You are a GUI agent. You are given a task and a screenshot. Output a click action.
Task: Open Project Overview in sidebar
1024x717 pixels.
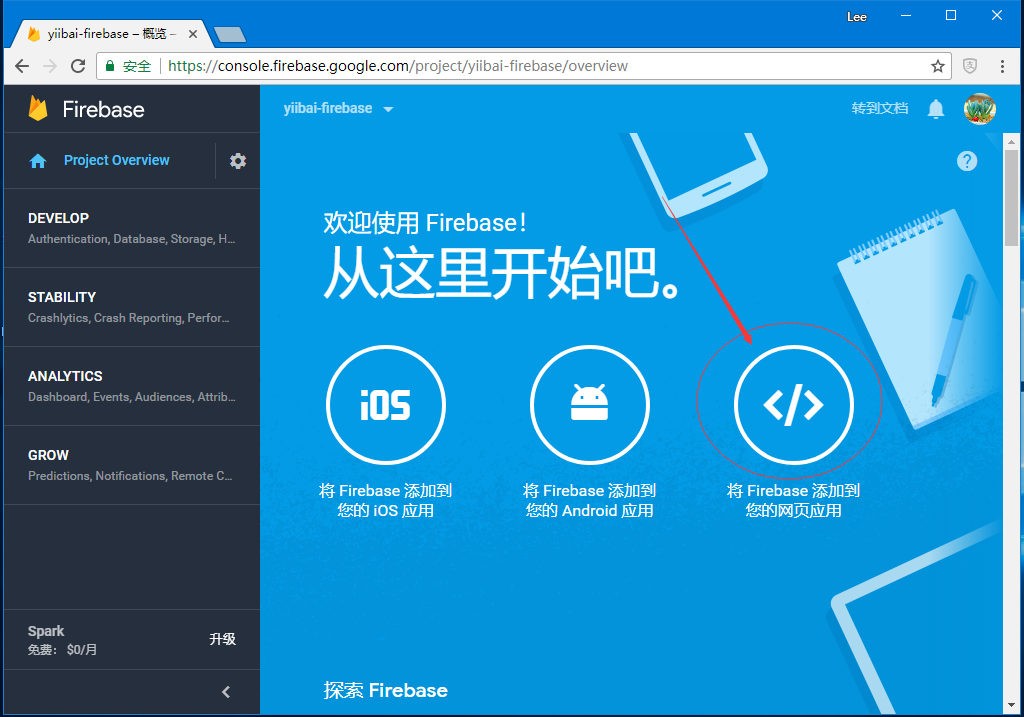click(x=116, y=160)
